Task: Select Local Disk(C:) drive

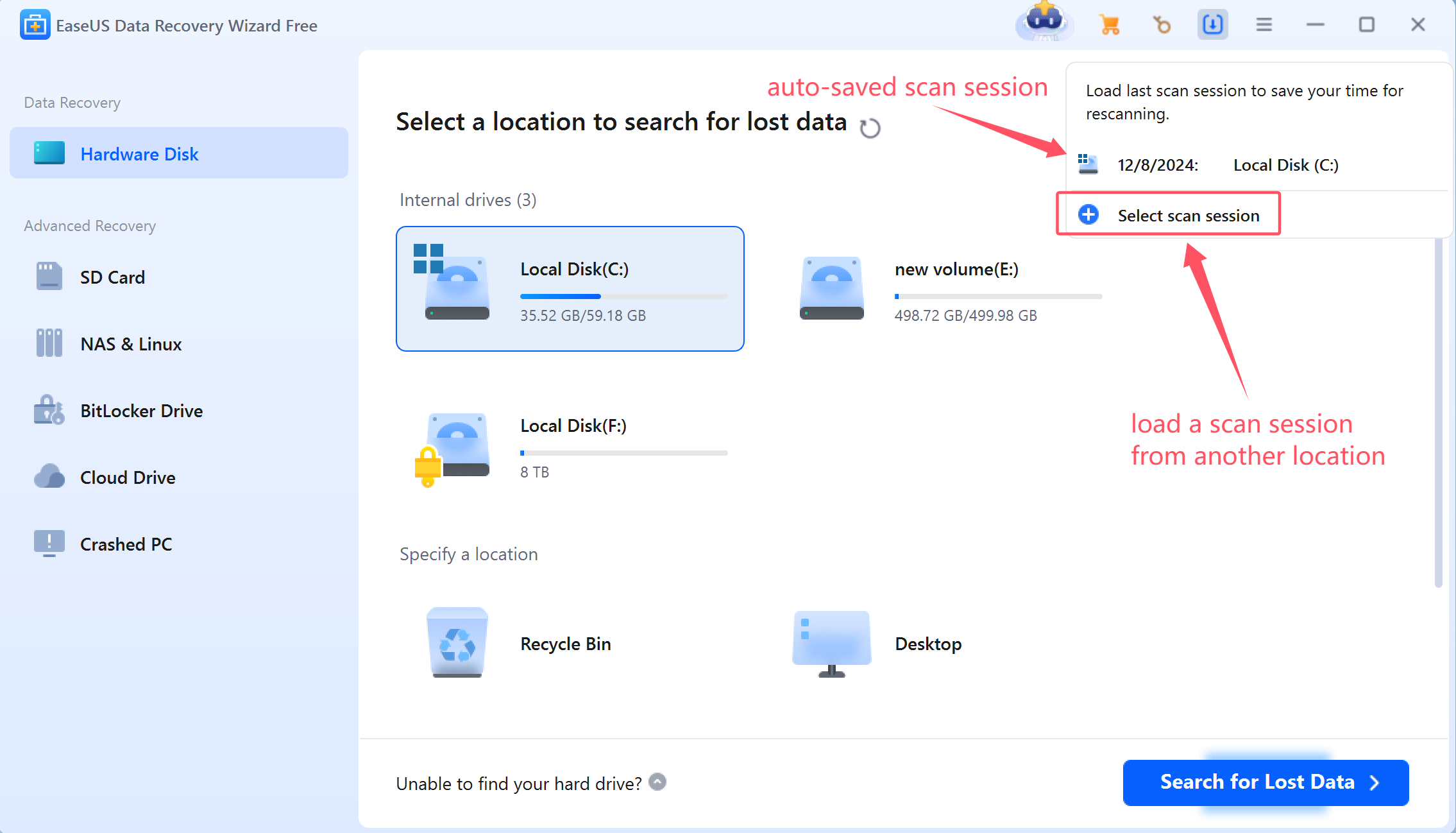Action: [570, 289]
